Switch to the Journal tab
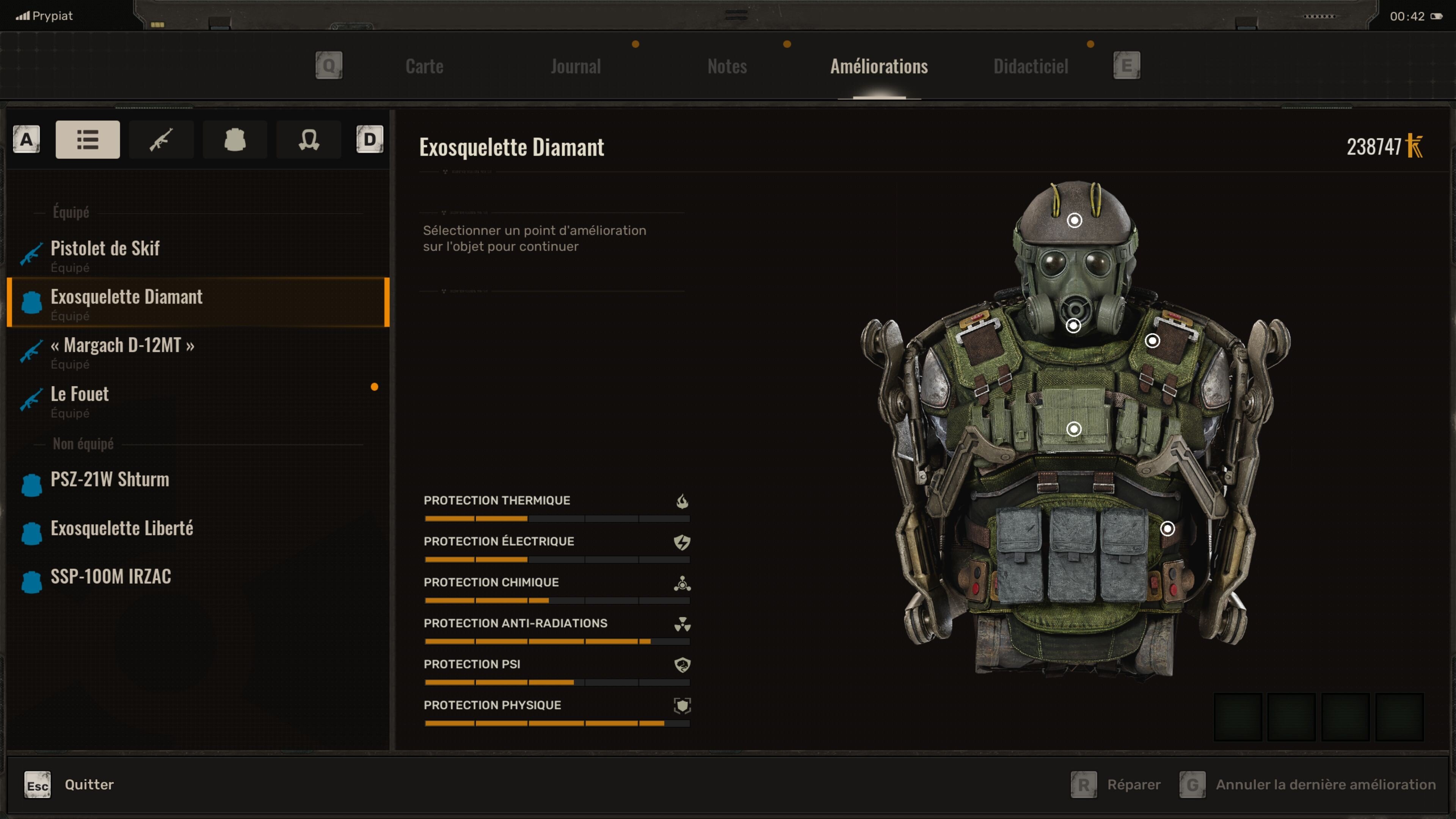This screenshot has width=1456, height=819. coord(576,66)
